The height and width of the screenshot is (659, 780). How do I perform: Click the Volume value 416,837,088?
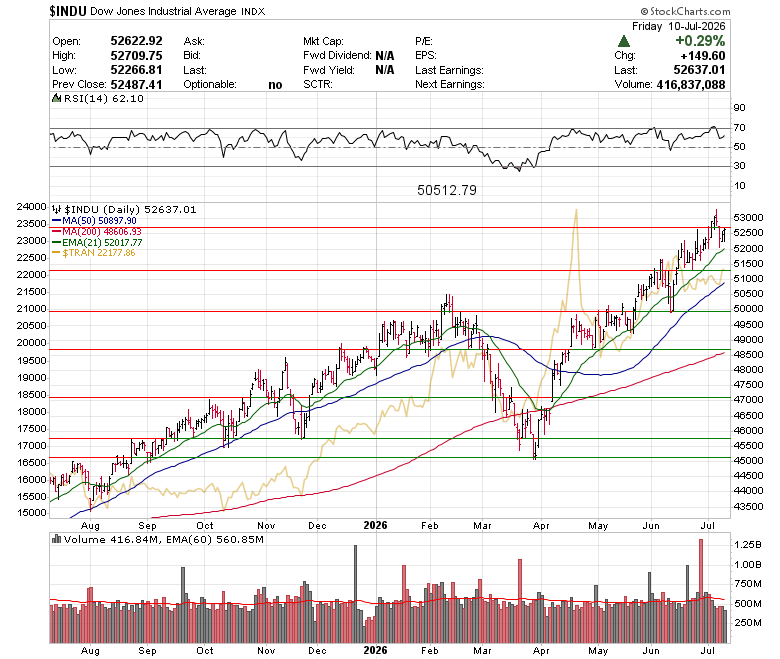click(691, 85)
